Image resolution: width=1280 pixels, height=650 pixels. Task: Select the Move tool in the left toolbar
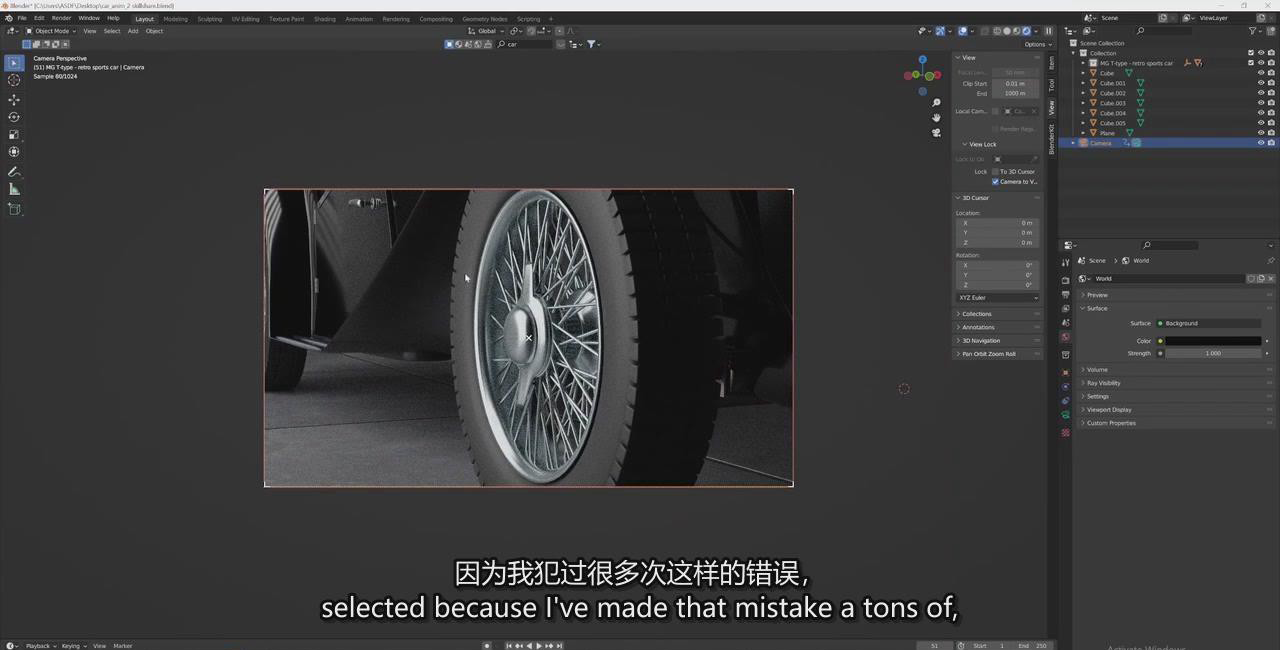click(x=14, y=99)
